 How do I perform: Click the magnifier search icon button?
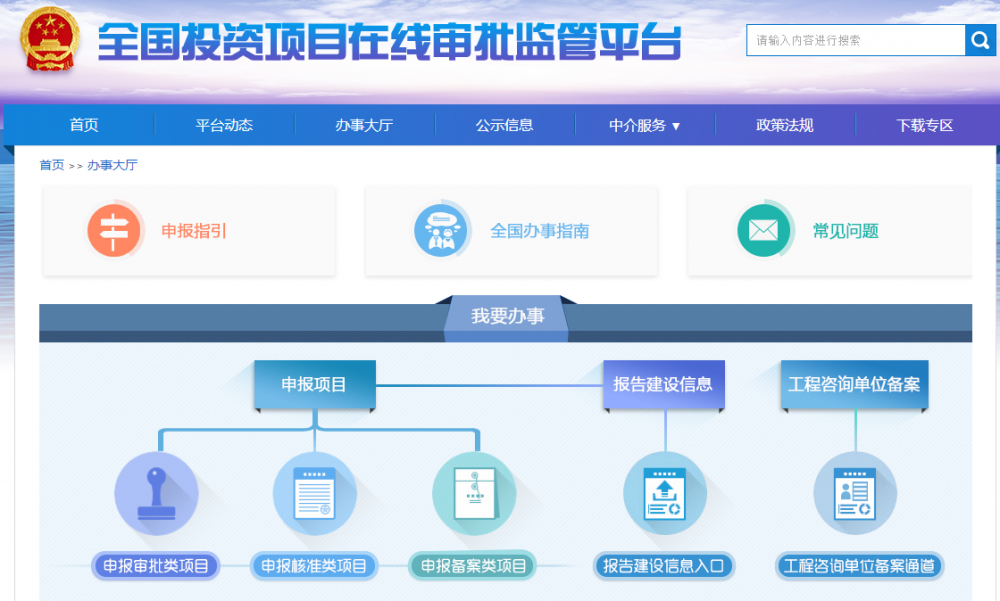[979, 40]
